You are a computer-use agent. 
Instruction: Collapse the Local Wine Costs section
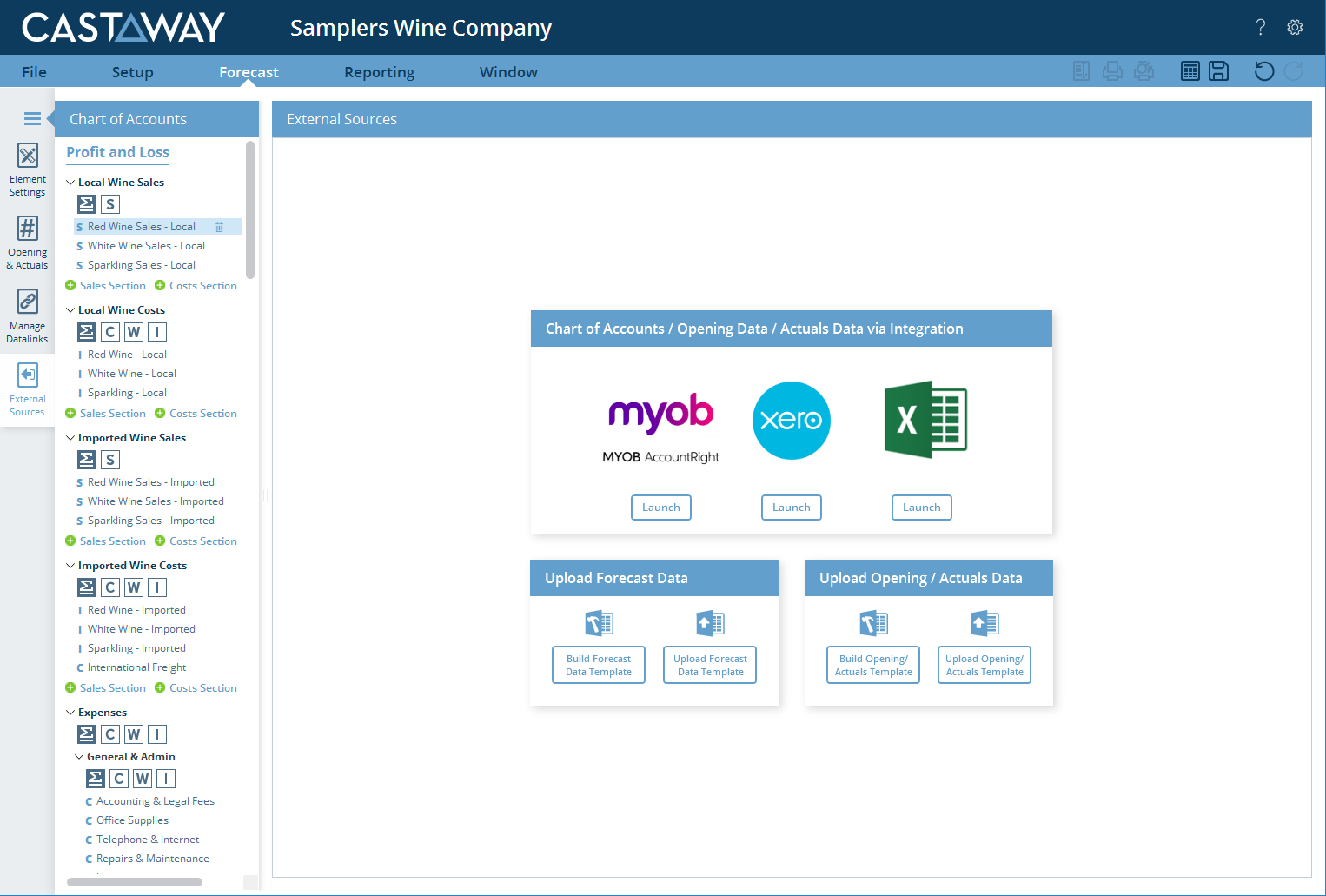pos(70,310)
